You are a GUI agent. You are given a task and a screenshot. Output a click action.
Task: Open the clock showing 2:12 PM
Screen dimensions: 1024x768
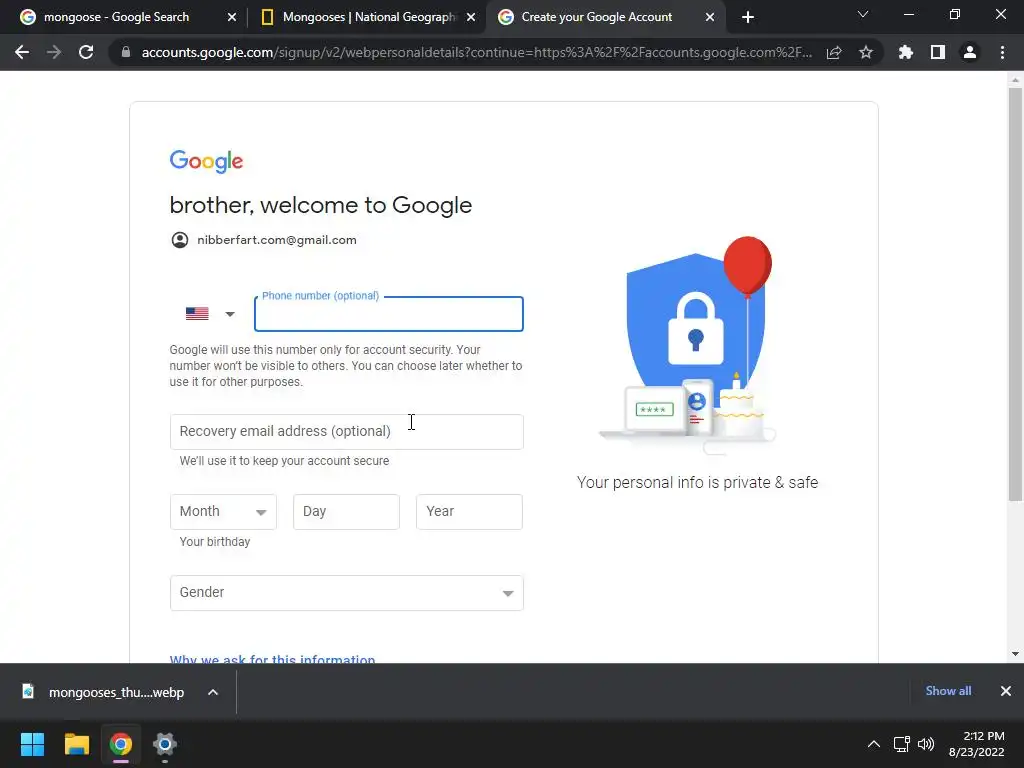point(976,744)
